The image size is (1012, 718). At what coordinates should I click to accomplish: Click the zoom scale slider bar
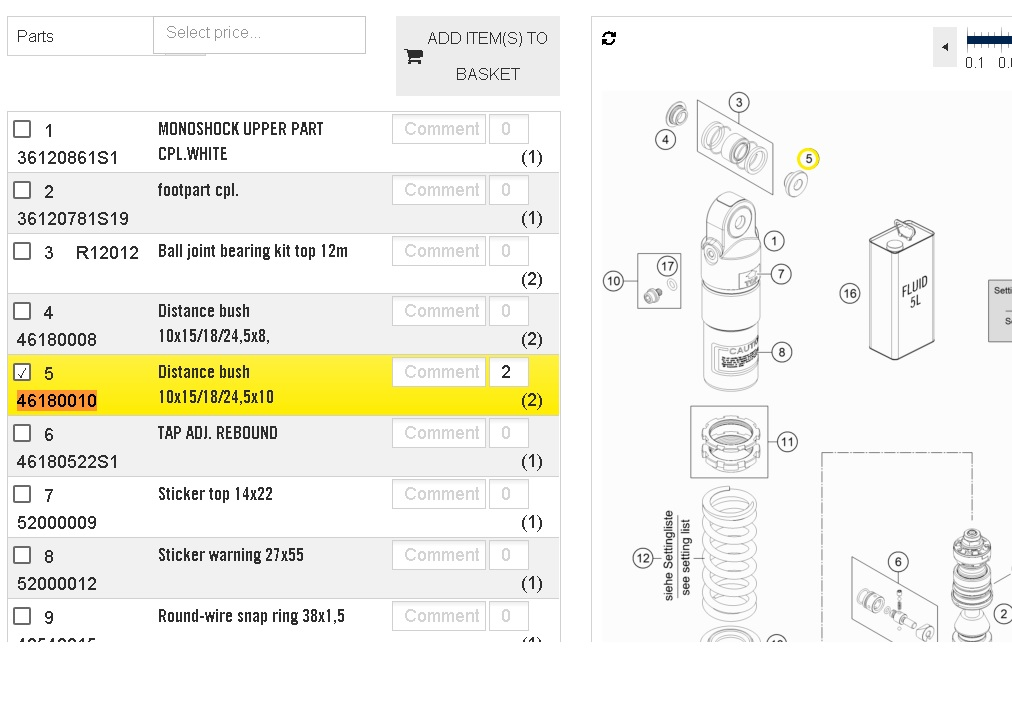coord(990,40)
